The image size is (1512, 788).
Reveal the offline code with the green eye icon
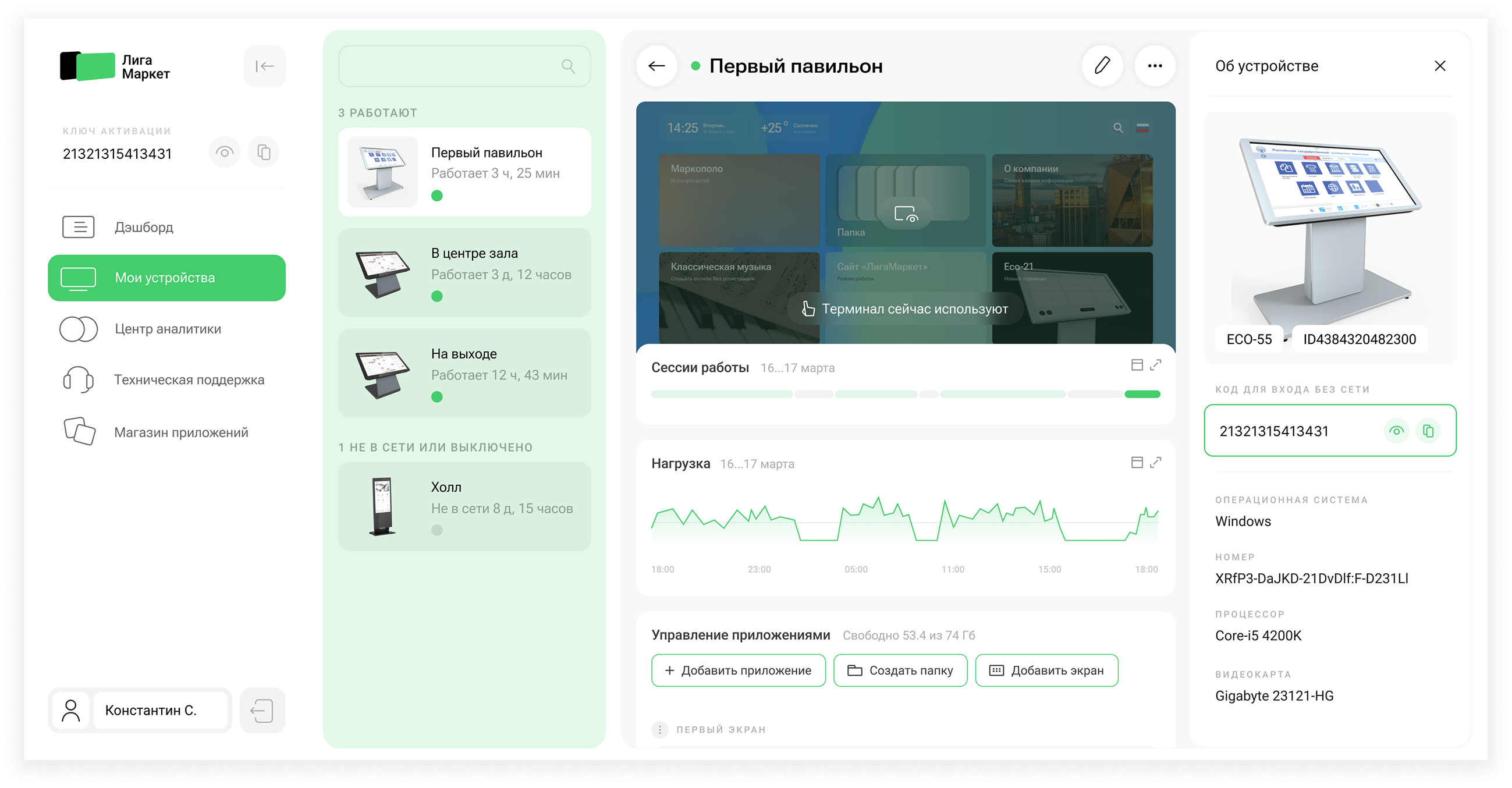click(x=1396, y=431)
